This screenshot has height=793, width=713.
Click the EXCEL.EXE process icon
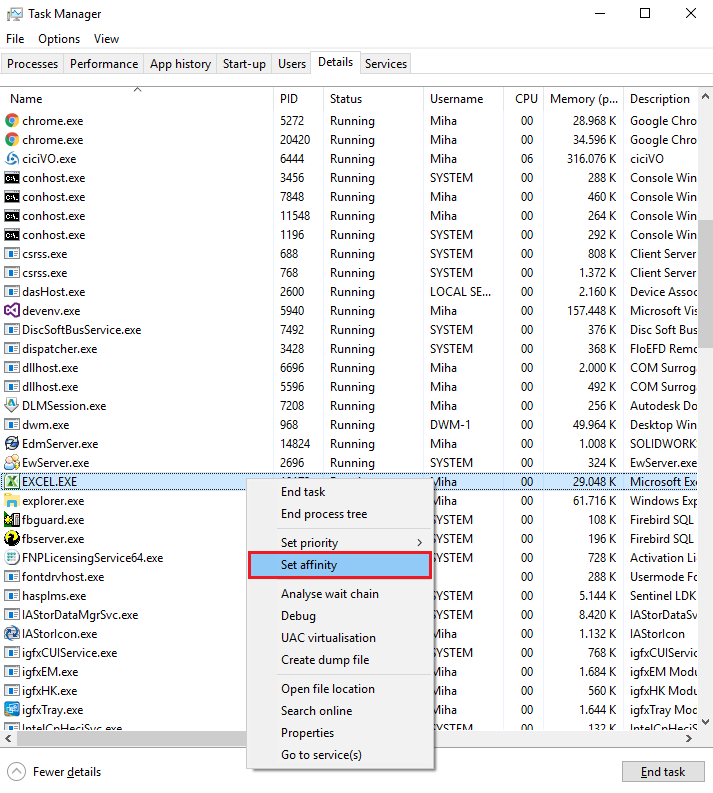(x=12, y=482)
